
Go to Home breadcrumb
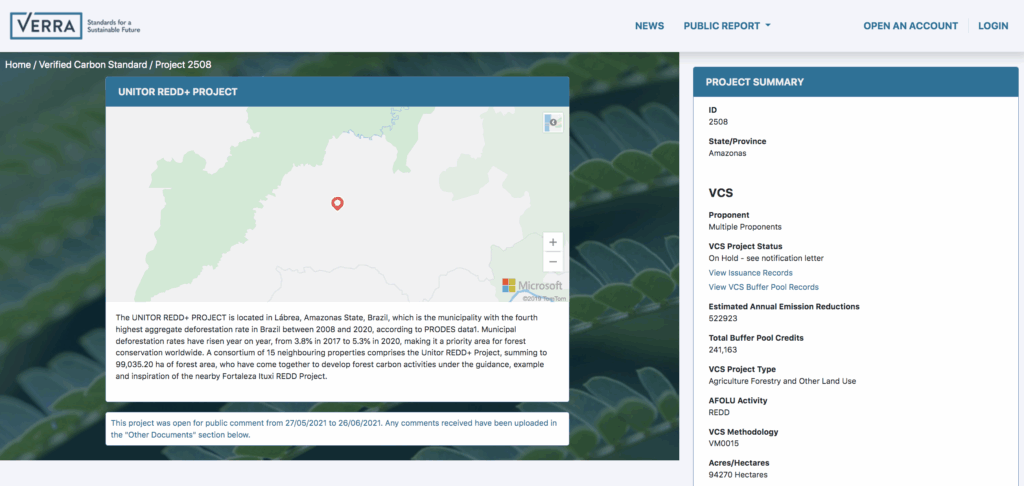click(x=18, y=65)
